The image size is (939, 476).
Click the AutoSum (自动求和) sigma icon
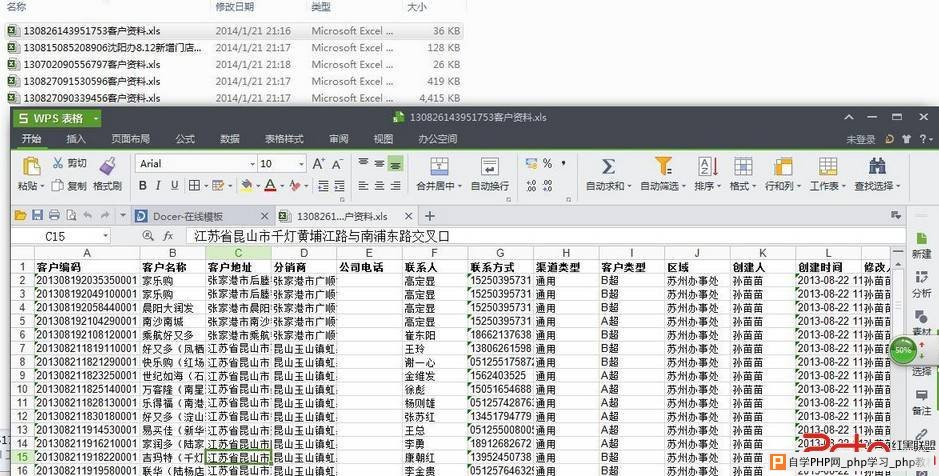click(608, 166)
